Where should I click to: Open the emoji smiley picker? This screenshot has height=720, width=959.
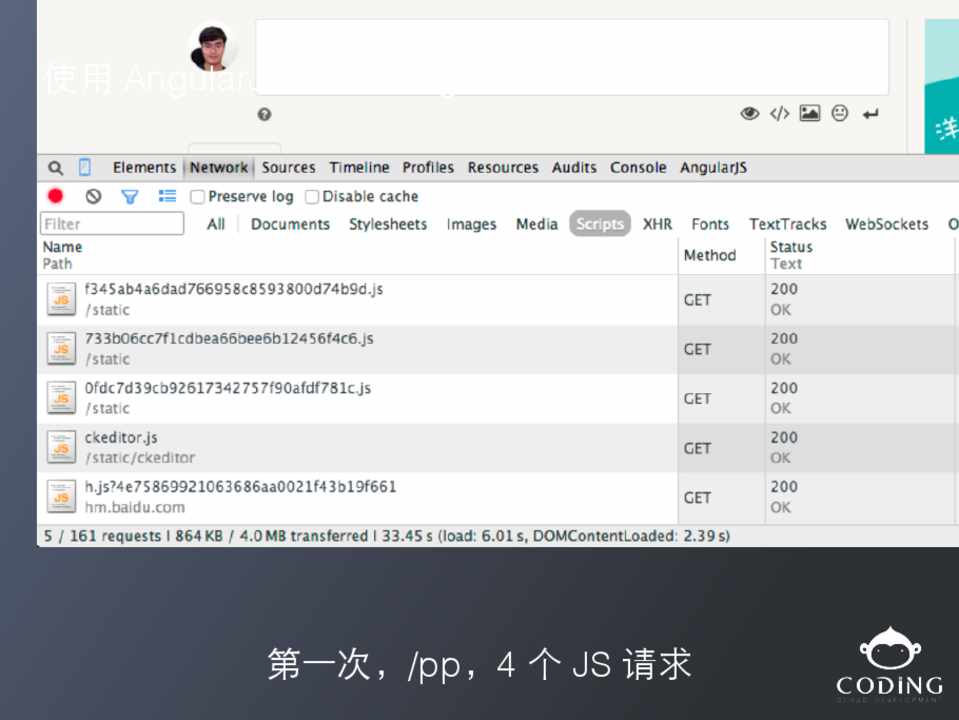point(840,114)
